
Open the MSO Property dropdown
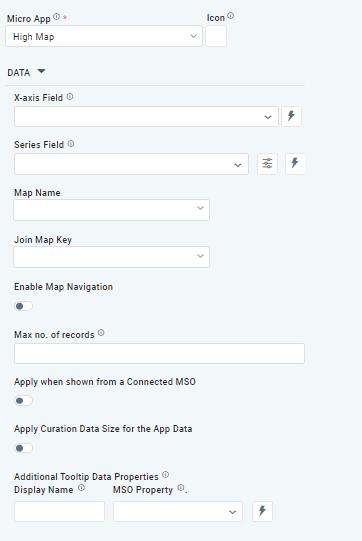pos(178,511)
